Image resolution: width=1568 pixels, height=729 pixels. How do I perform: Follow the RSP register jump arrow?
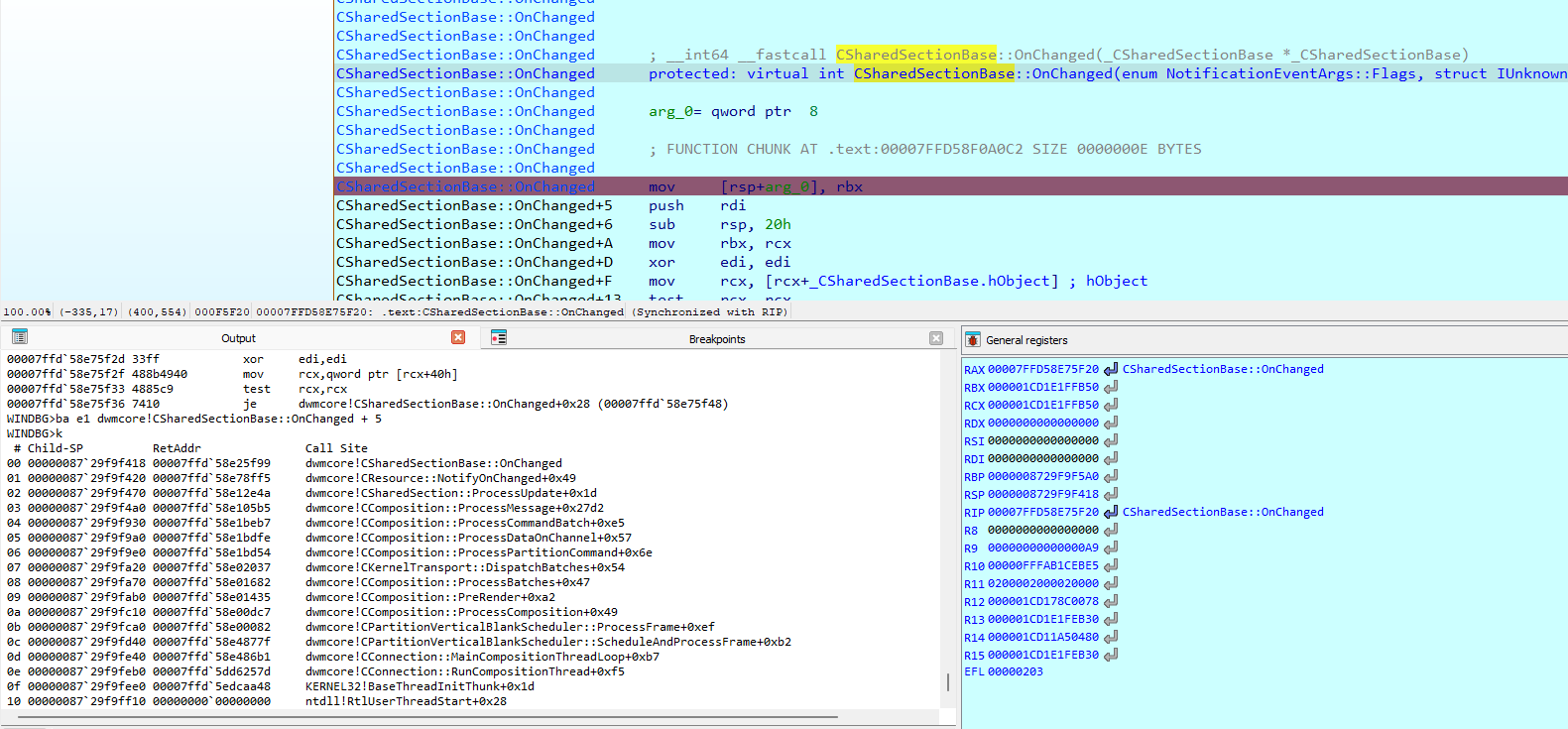(1111, 494)
